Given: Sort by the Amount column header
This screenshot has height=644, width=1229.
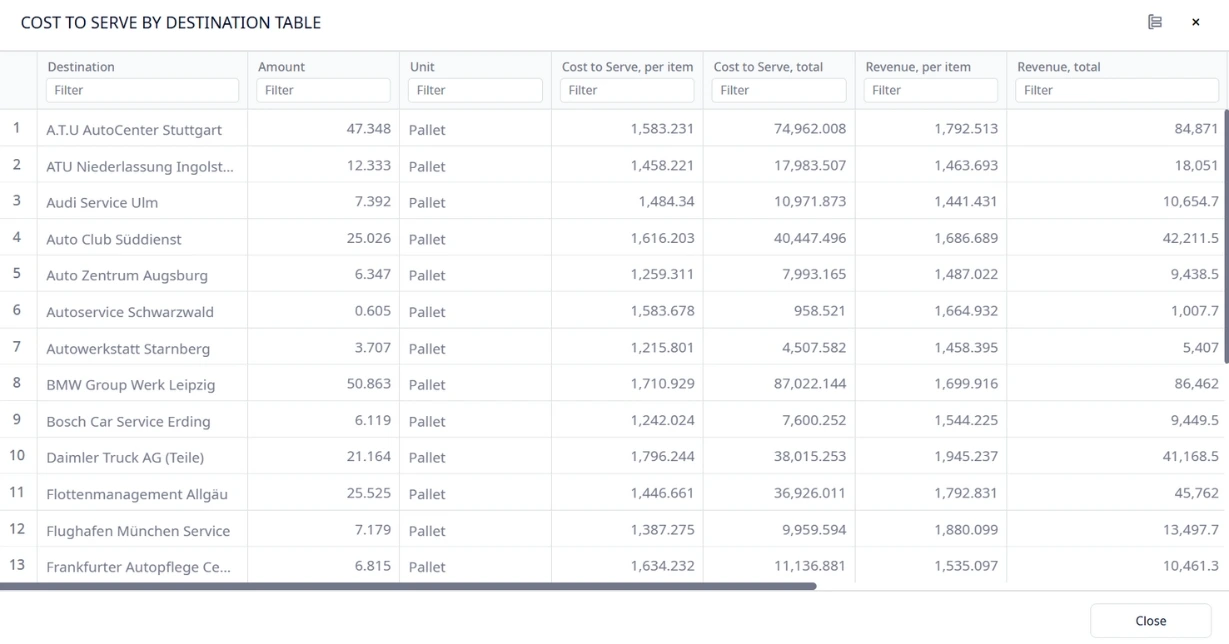Looking at the screenshot, I should pos(281,67).
